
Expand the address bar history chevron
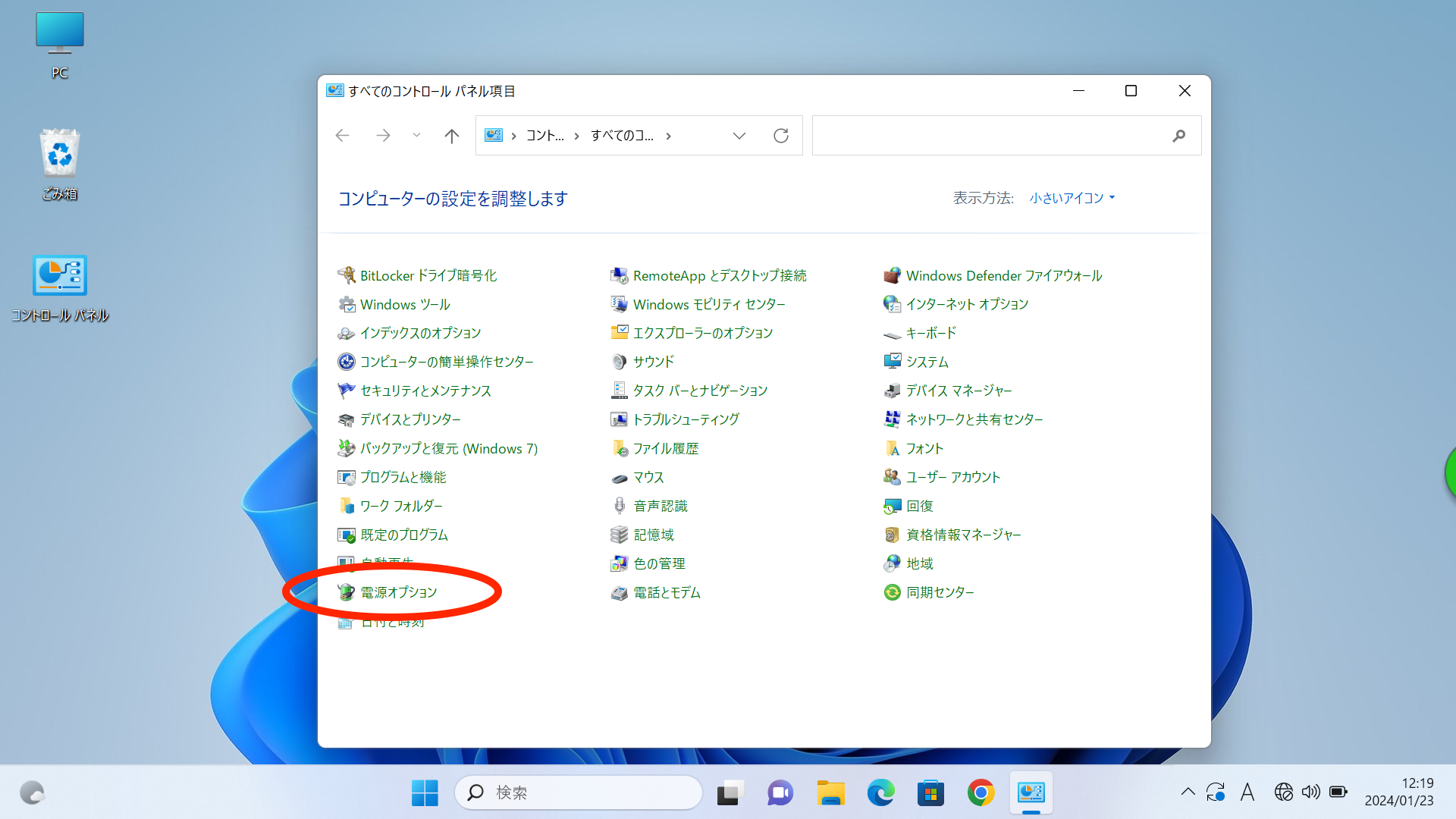(x=739, y=136)
